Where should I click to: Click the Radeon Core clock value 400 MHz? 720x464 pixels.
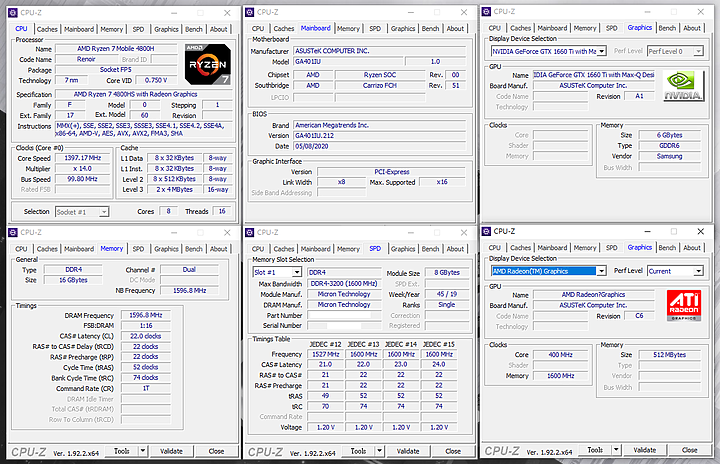click(x=560, y=355)
